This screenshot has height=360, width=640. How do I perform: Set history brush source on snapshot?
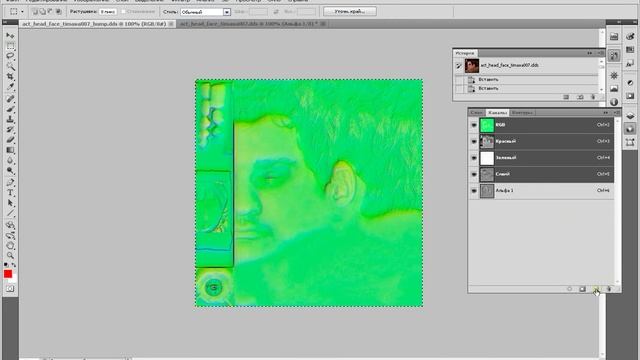coord(459,65)
